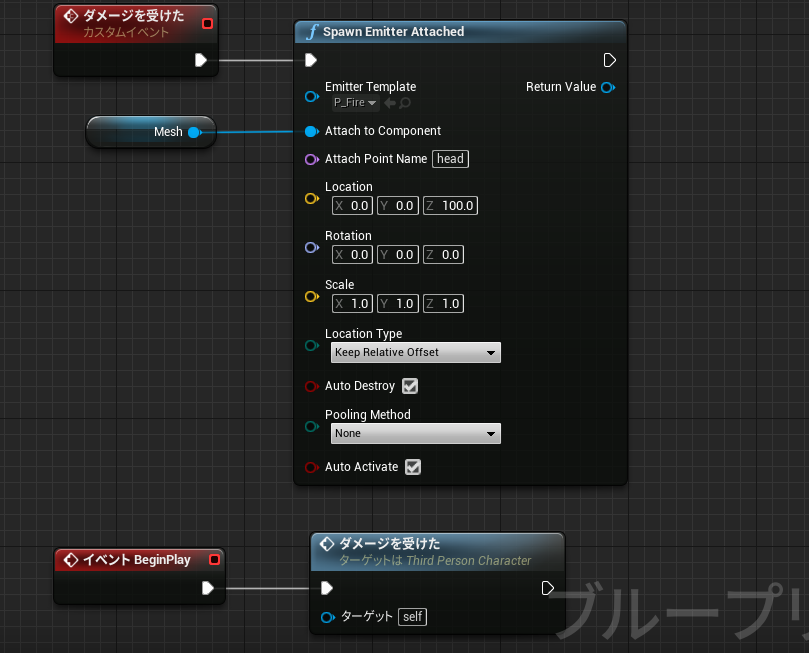Image resolution: width=809 pixels, height=653 pixels.
Task: Click the ダメージを受けた call node output exec pin
Action: pos(547,588)
